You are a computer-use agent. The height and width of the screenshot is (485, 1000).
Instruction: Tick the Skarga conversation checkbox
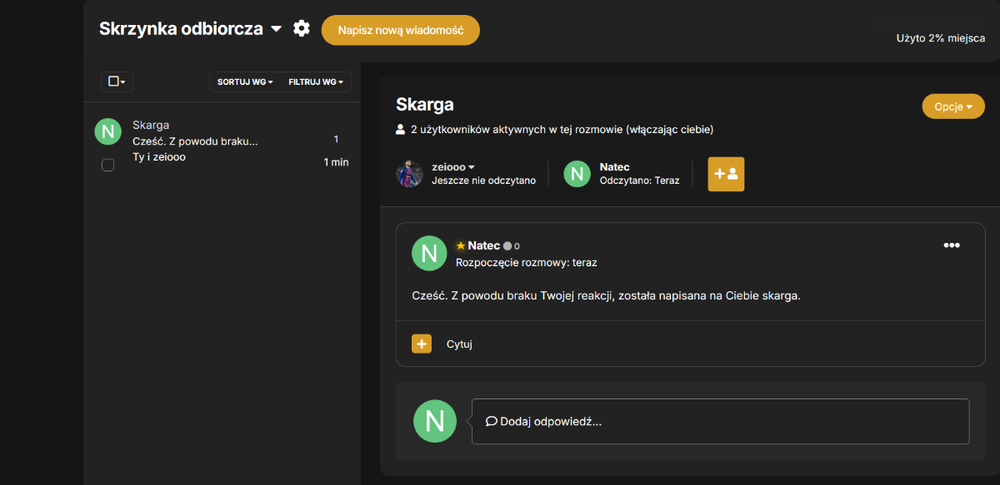108,165
